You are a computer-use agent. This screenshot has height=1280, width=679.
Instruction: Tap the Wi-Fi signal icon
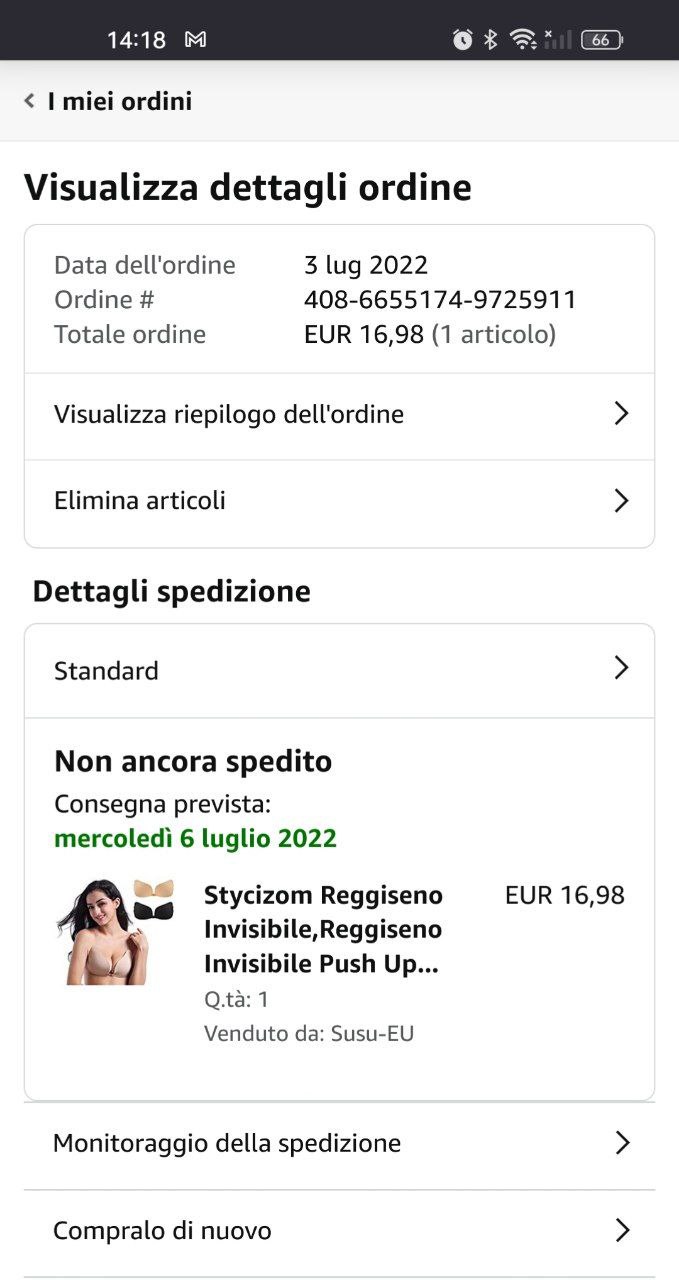point(522,39)
